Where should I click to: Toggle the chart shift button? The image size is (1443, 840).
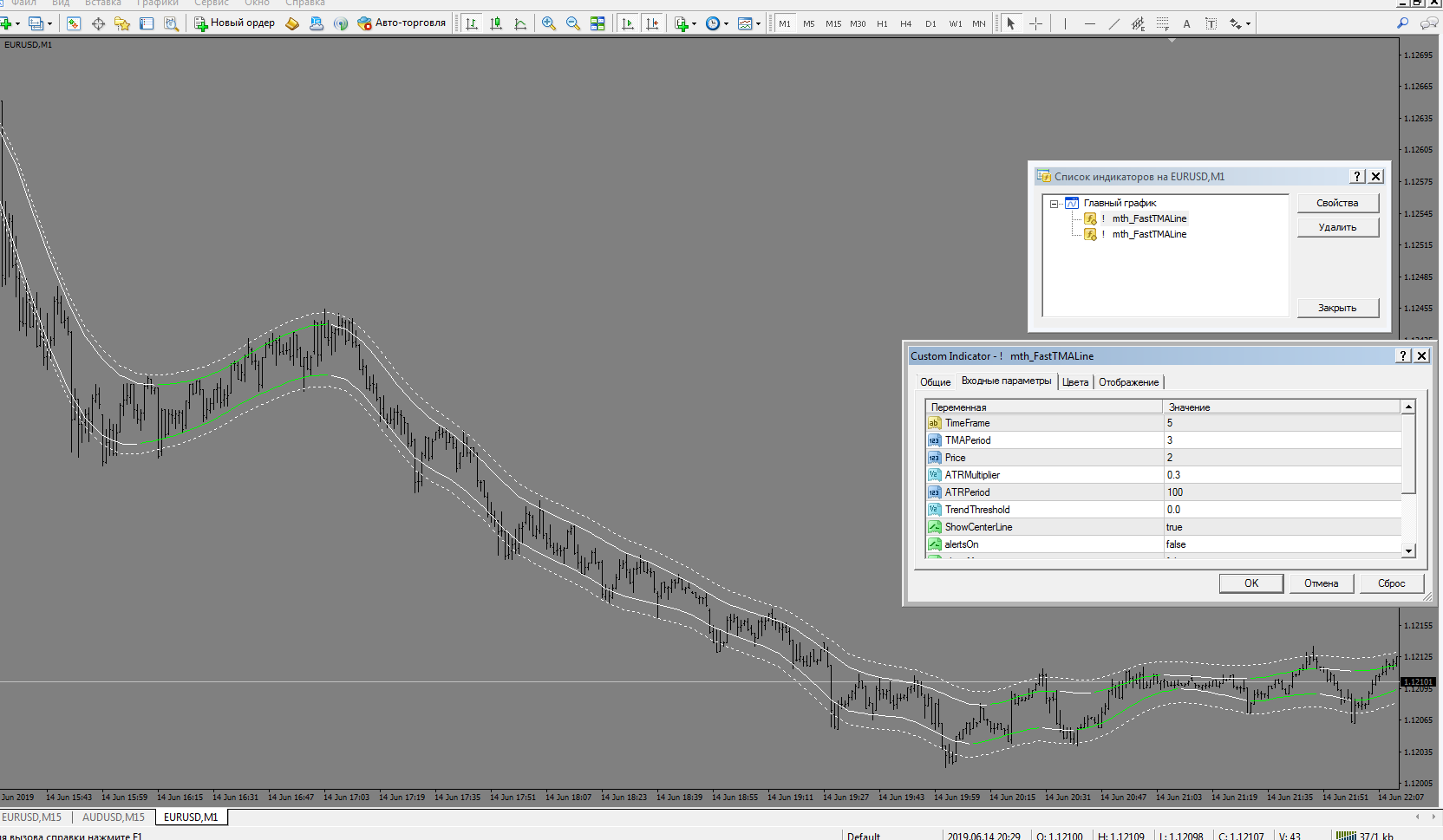pos(652,23)
